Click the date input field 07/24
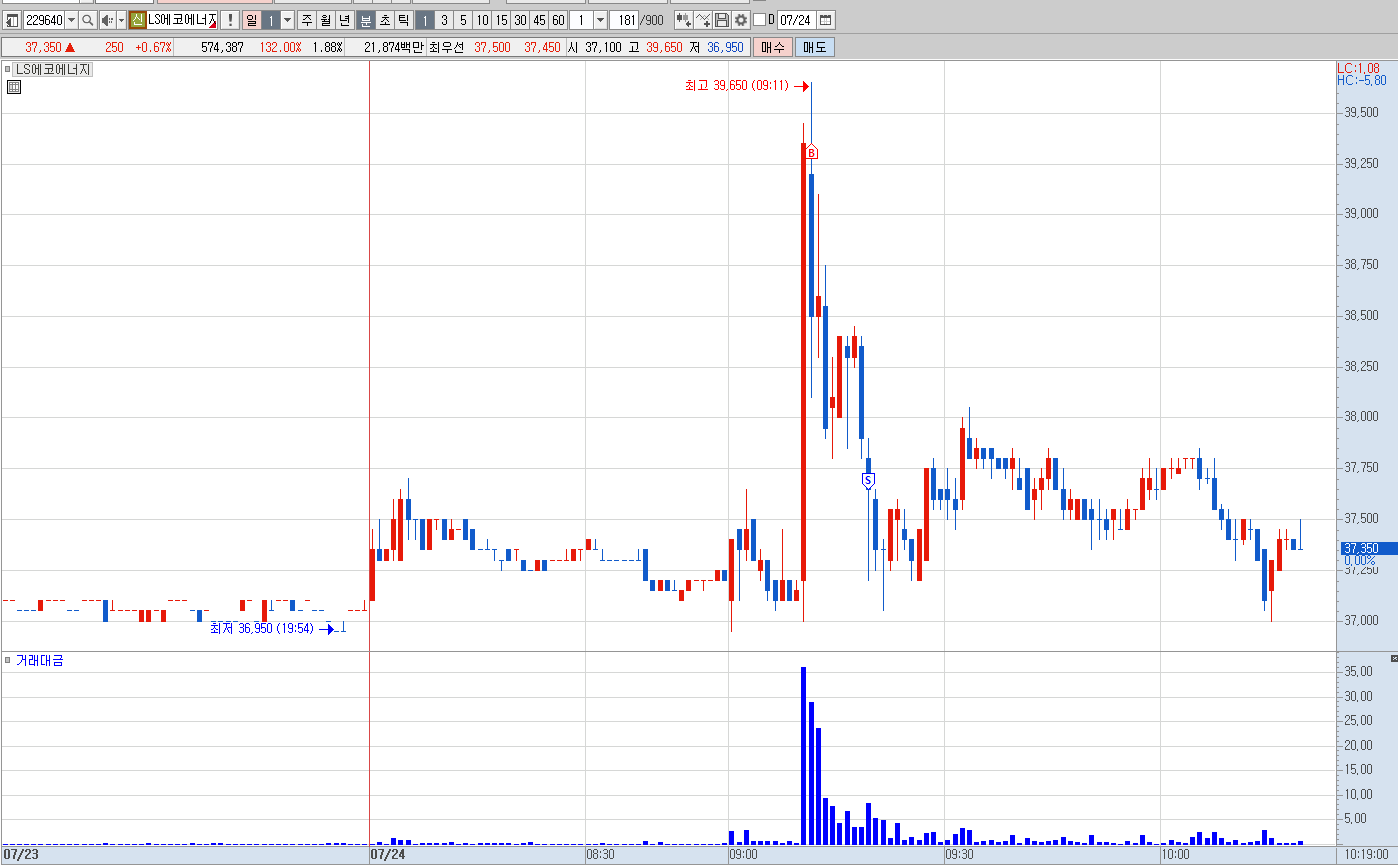Image resolution: width=1398 pixels, height=865 pixels. [795, 20]
